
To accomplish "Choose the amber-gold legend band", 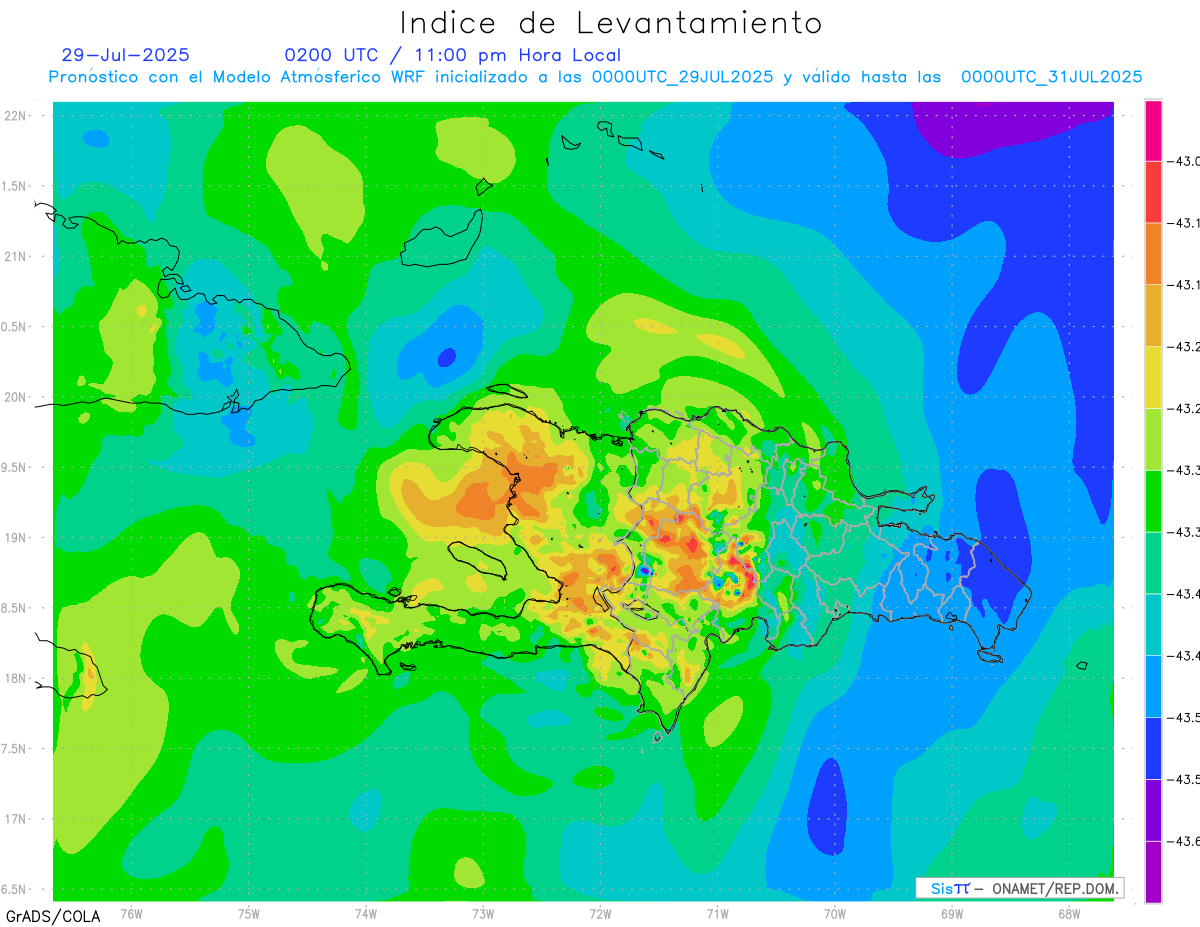I will point(1153,316).
